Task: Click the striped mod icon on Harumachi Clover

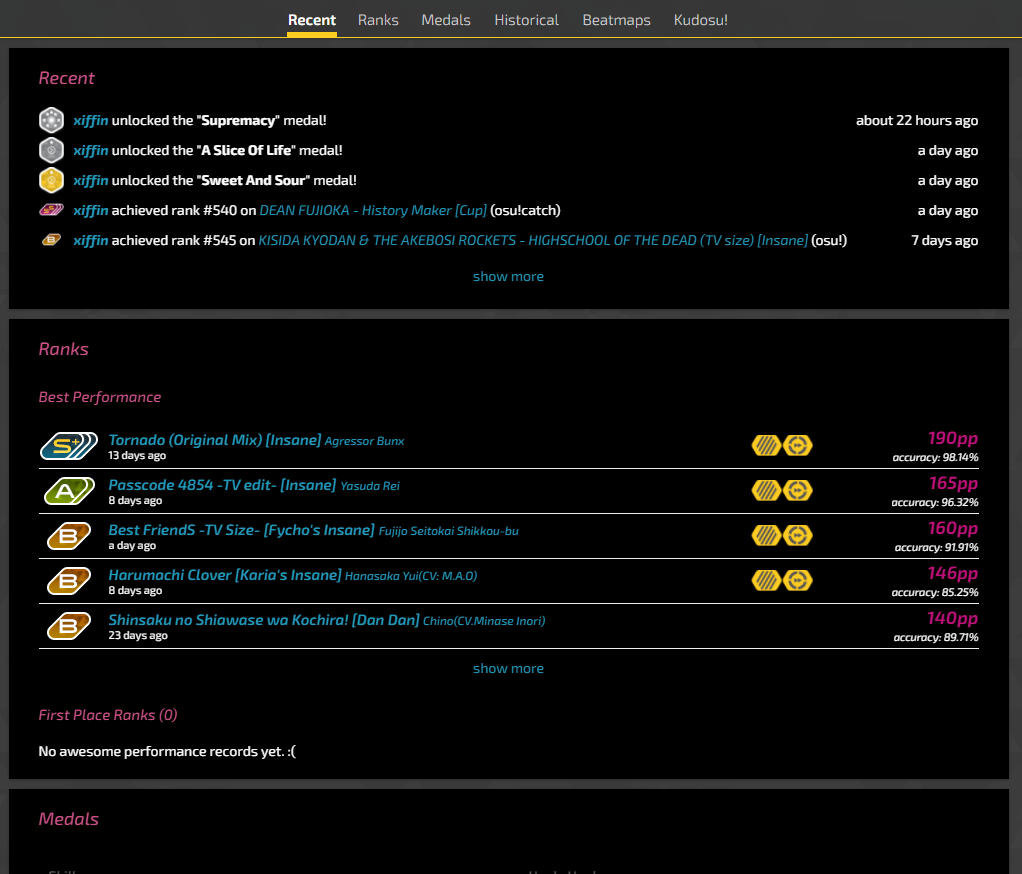Action: tap(766, 581)
